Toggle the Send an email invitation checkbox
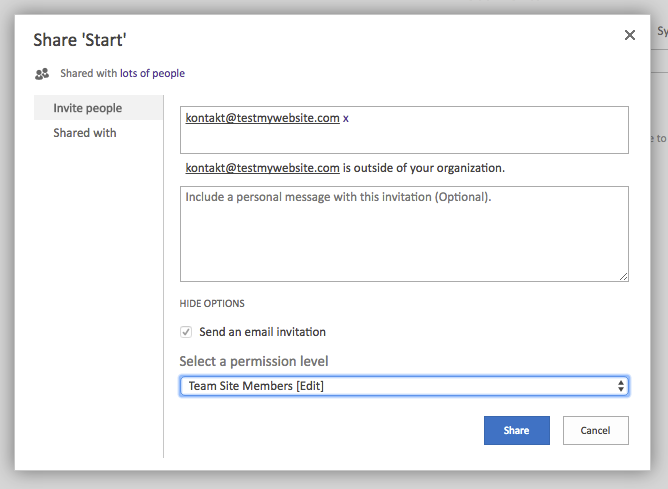 point(186,332)
